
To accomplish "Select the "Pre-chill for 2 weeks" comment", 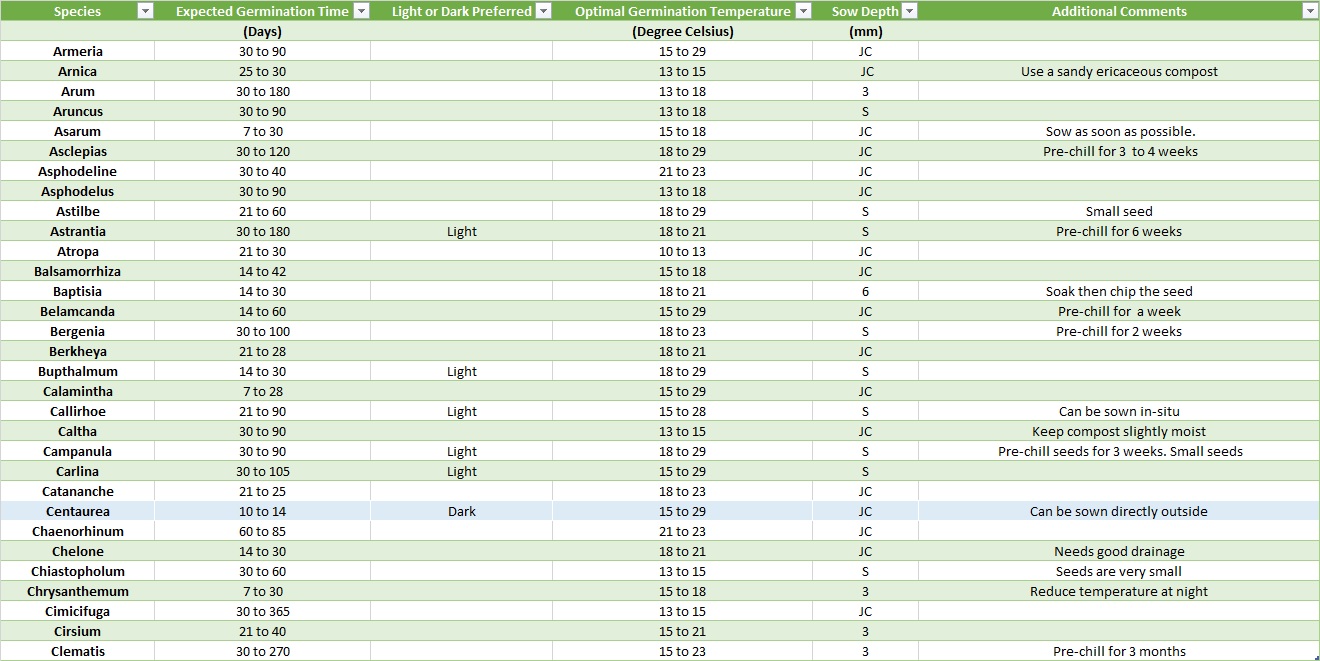I will 1119,331.
